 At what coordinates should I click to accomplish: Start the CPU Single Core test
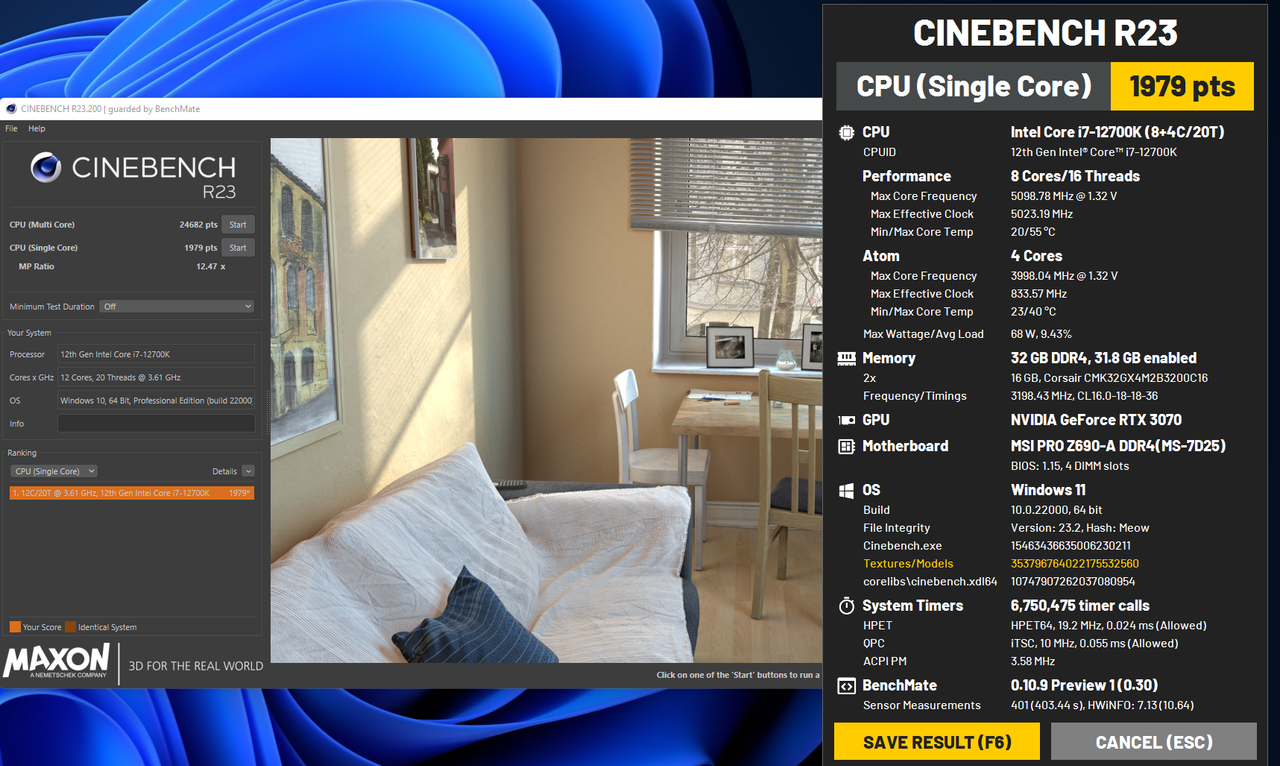coord(238,247)
